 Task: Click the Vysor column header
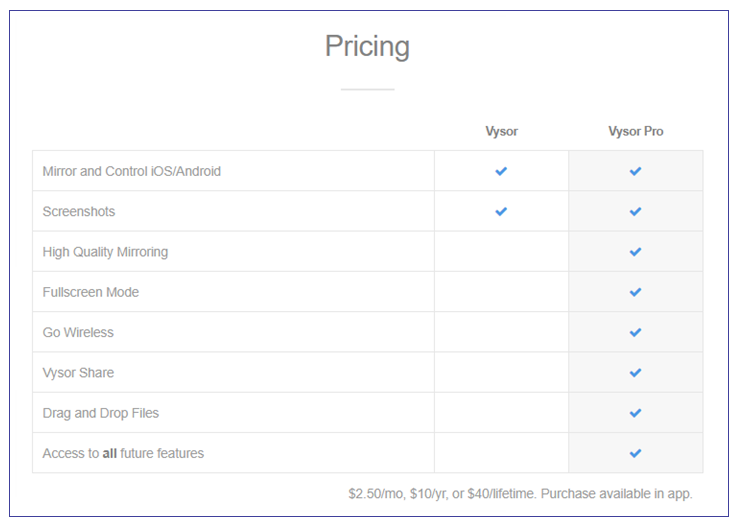pyautogui.click(x=501, y=131)
